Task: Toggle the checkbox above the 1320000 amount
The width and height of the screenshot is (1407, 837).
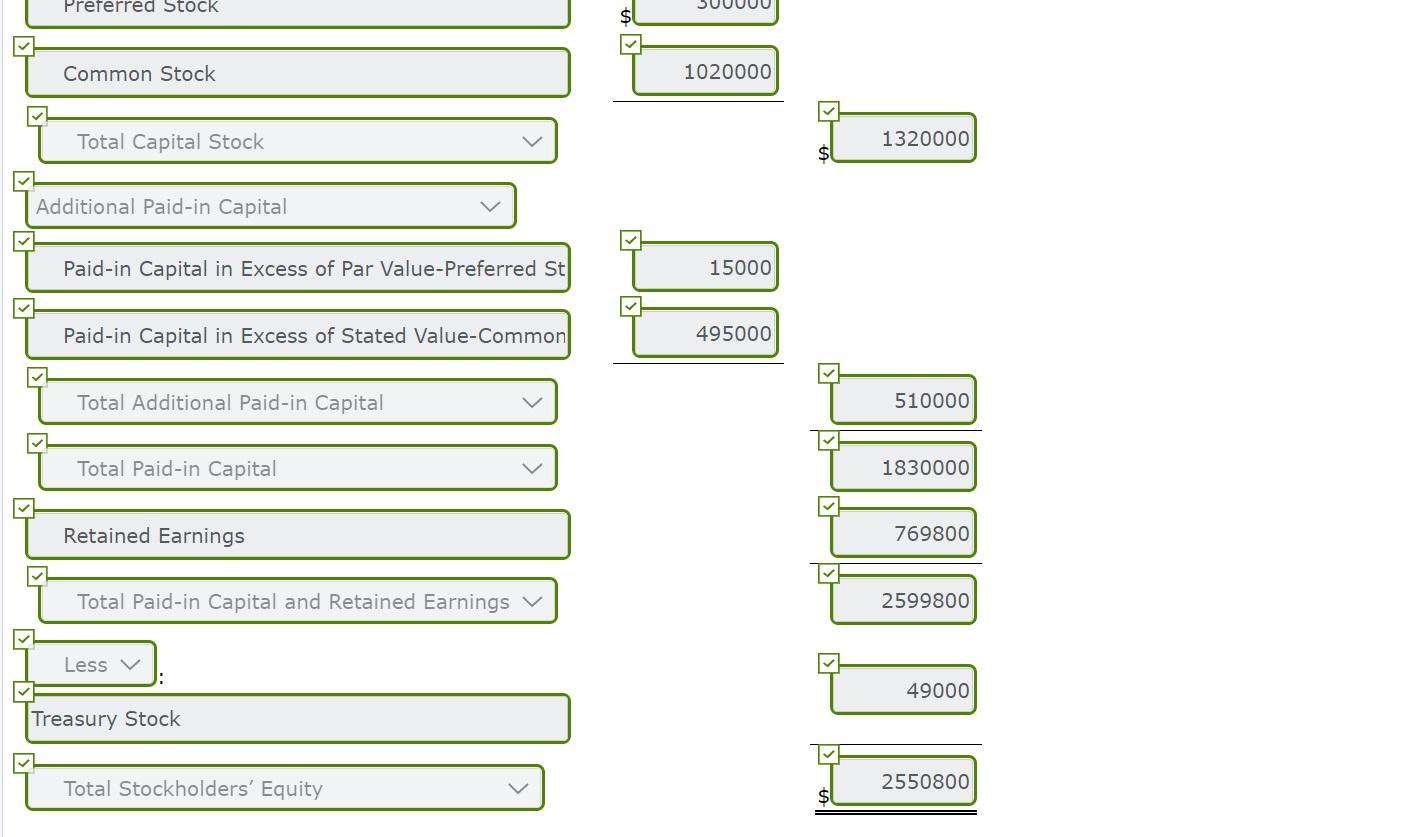Action: (x=828, y=111)
